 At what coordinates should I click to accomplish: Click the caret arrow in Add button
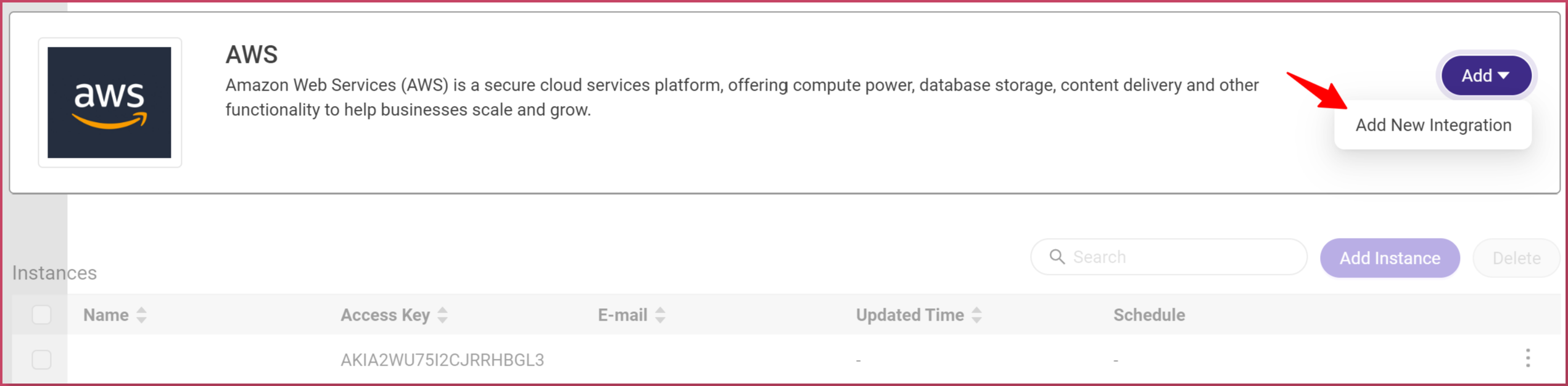point(1504,76)
